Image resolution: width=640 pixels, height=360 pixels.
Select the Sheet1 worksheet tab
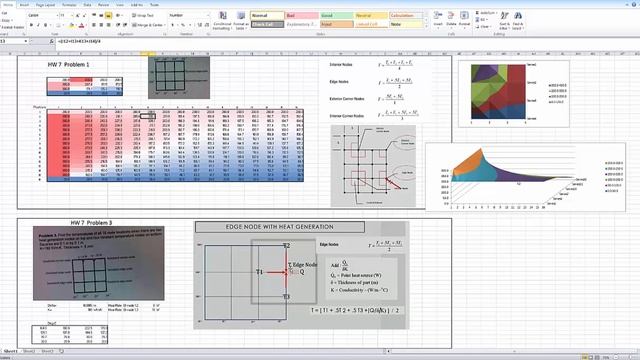[x=11, y=351]
